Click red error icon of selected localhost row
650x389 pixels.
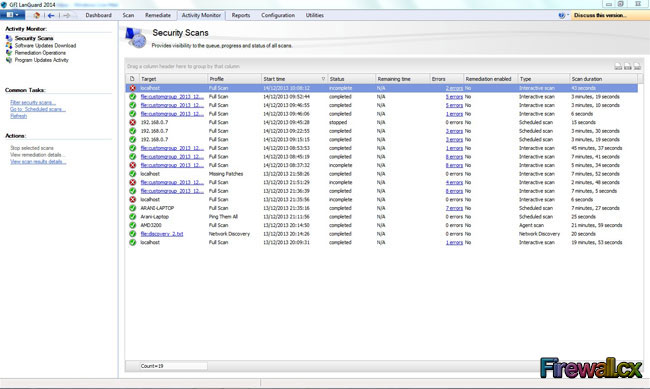[132, 88]
